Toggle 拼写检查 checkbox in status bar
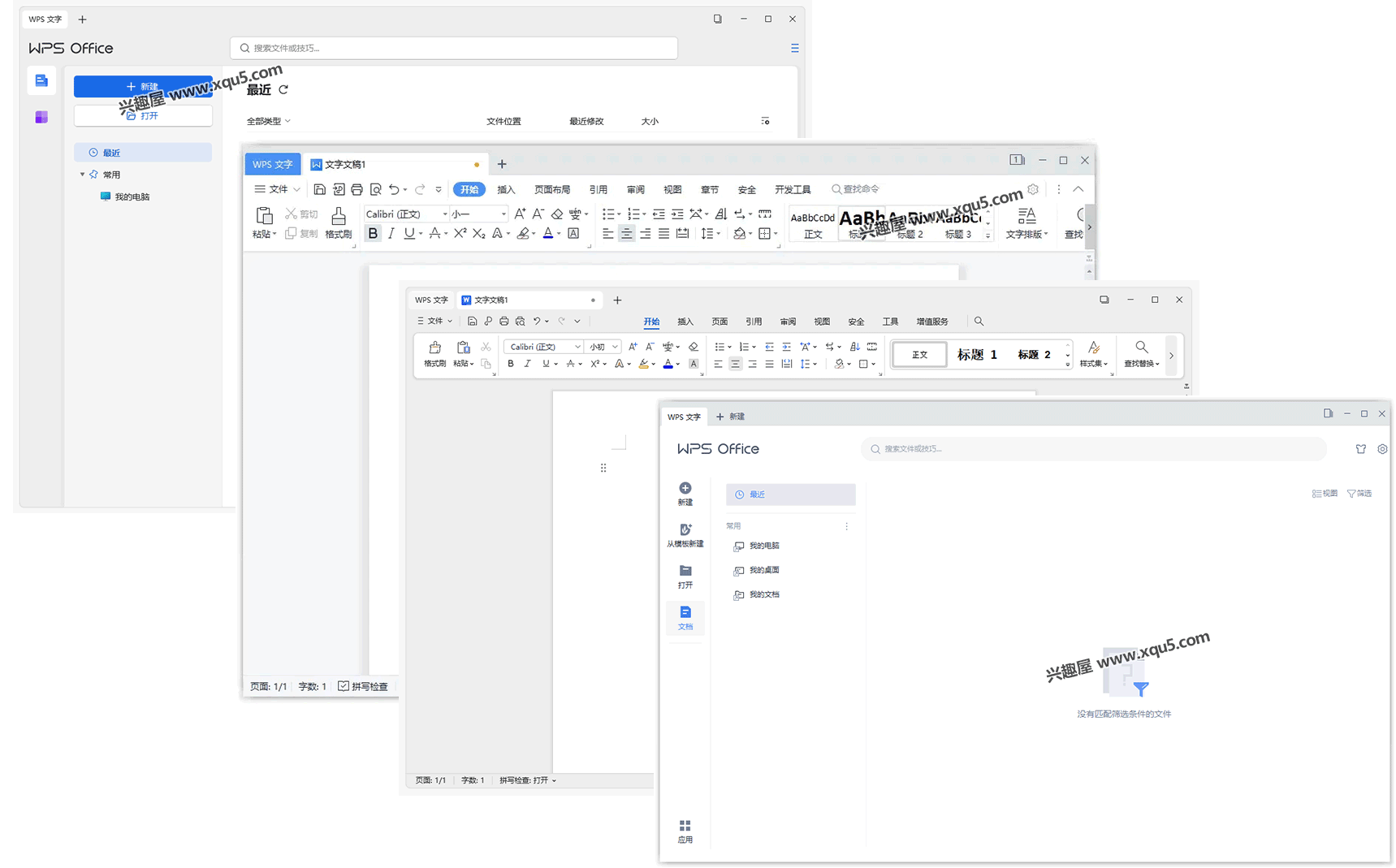 (x=344, y=686)
